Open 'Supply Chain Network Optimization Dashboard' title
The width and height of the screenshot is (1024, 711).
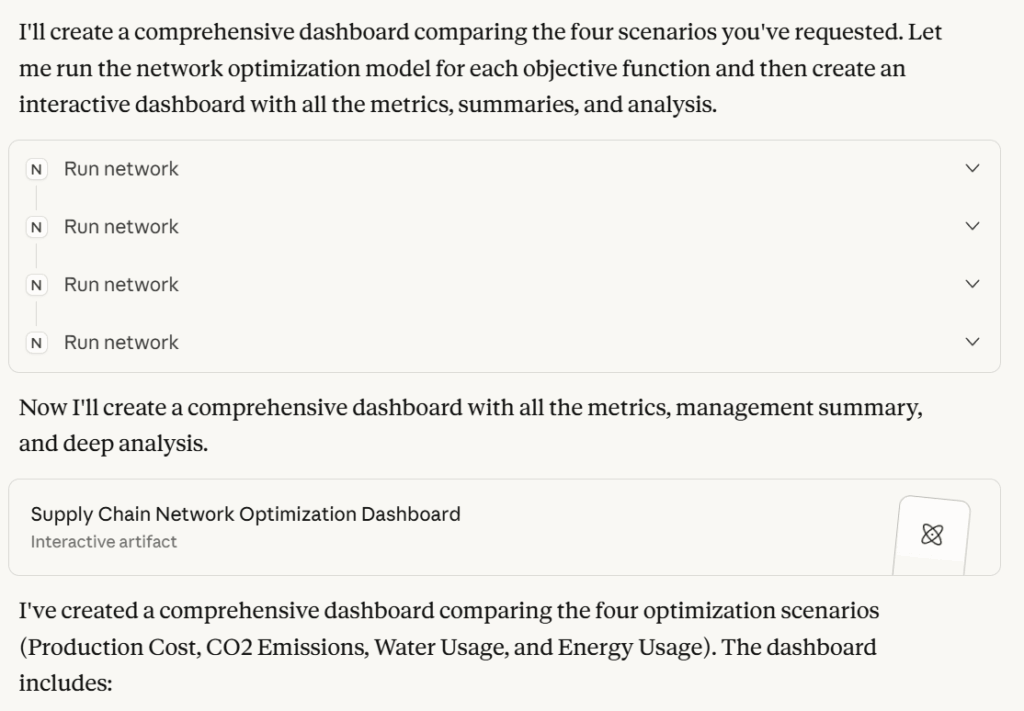click(x=245, y=514)
